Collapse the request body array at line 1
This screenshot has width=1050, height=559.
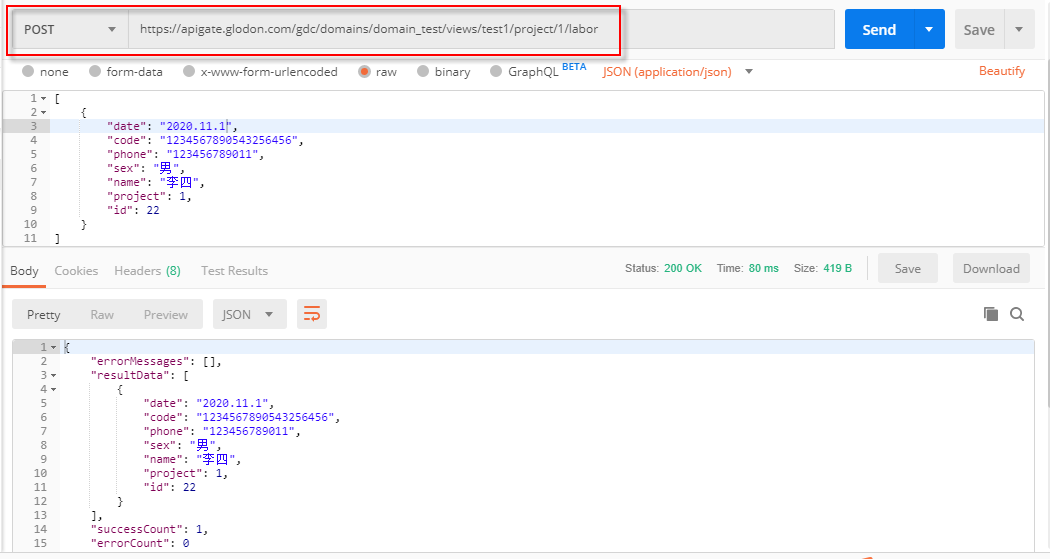pos(45,98)
